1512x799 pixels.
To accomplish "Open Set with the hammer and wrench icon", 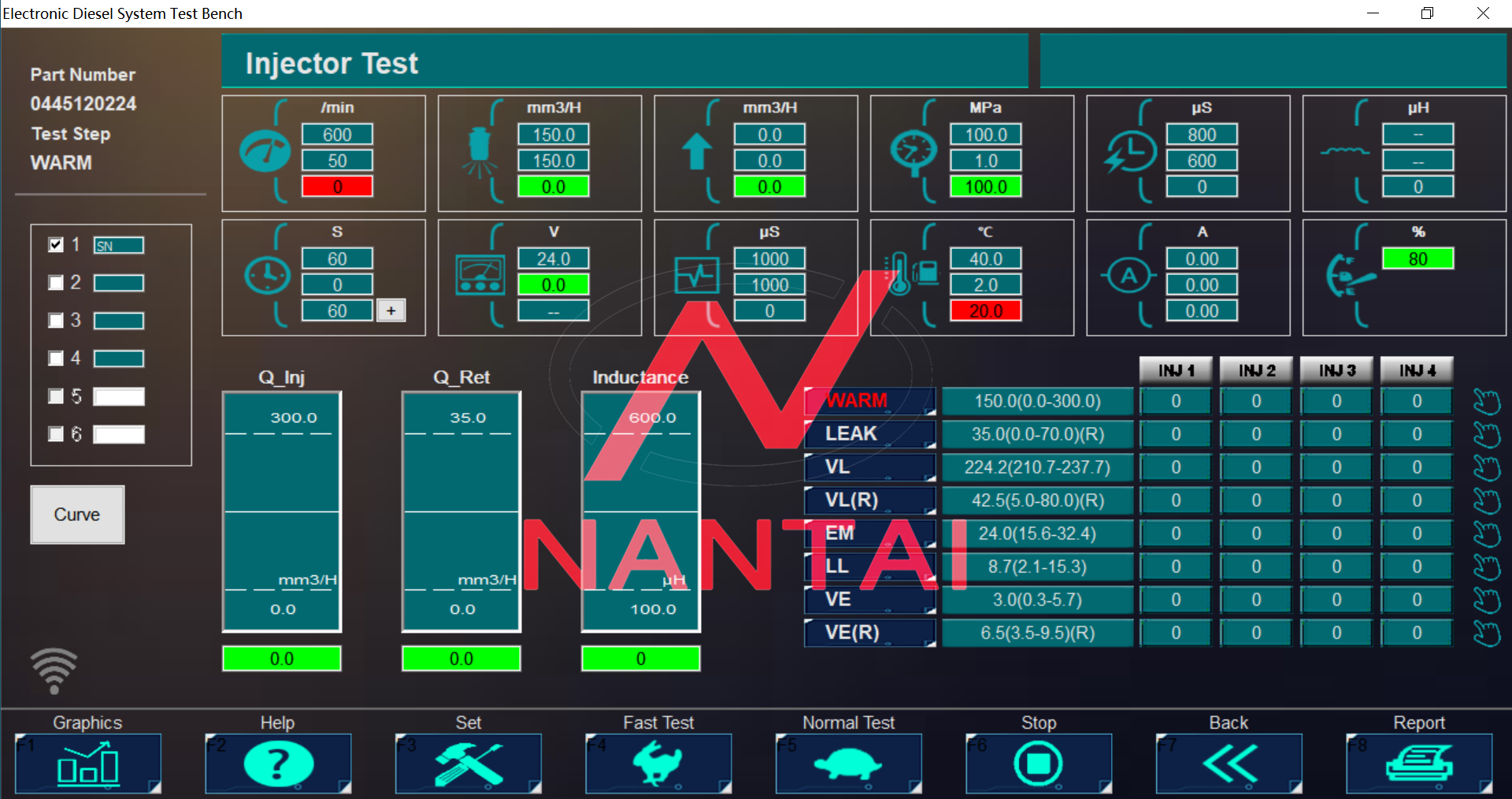I will [469, 764].
